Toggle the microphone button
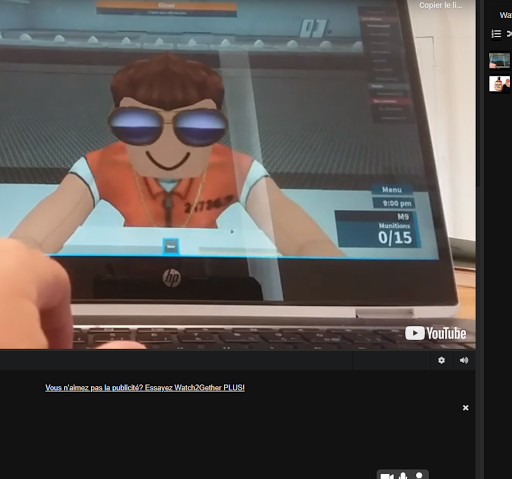This screenshot has width=512, height=479. tap(403, 475)
